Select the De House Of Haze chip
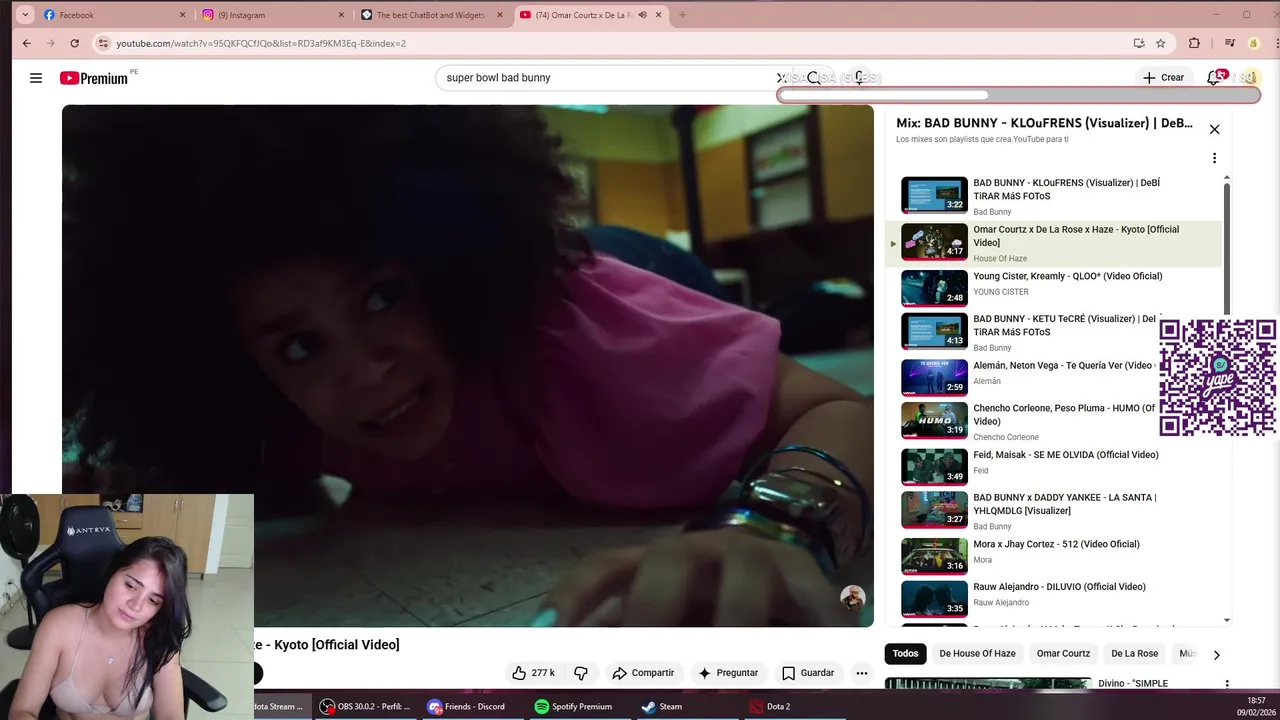 [977, 654]
